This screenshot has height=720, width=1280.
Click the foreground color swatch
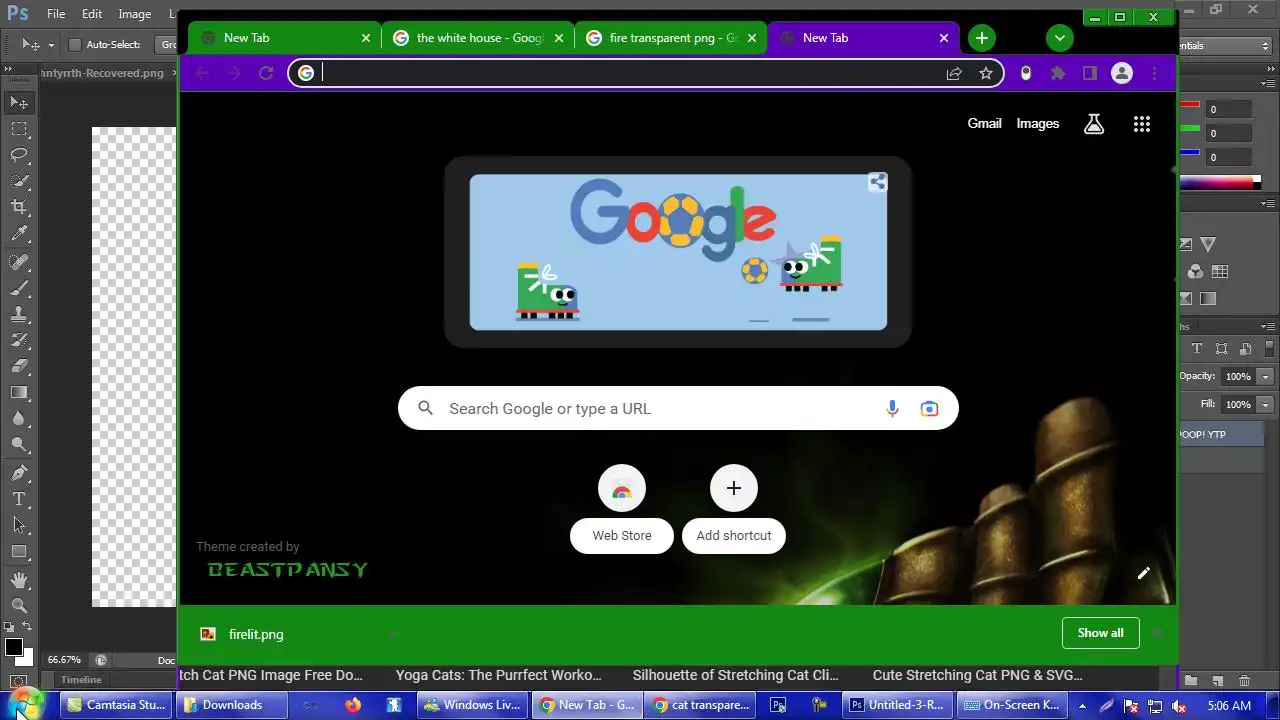[14, 647]
